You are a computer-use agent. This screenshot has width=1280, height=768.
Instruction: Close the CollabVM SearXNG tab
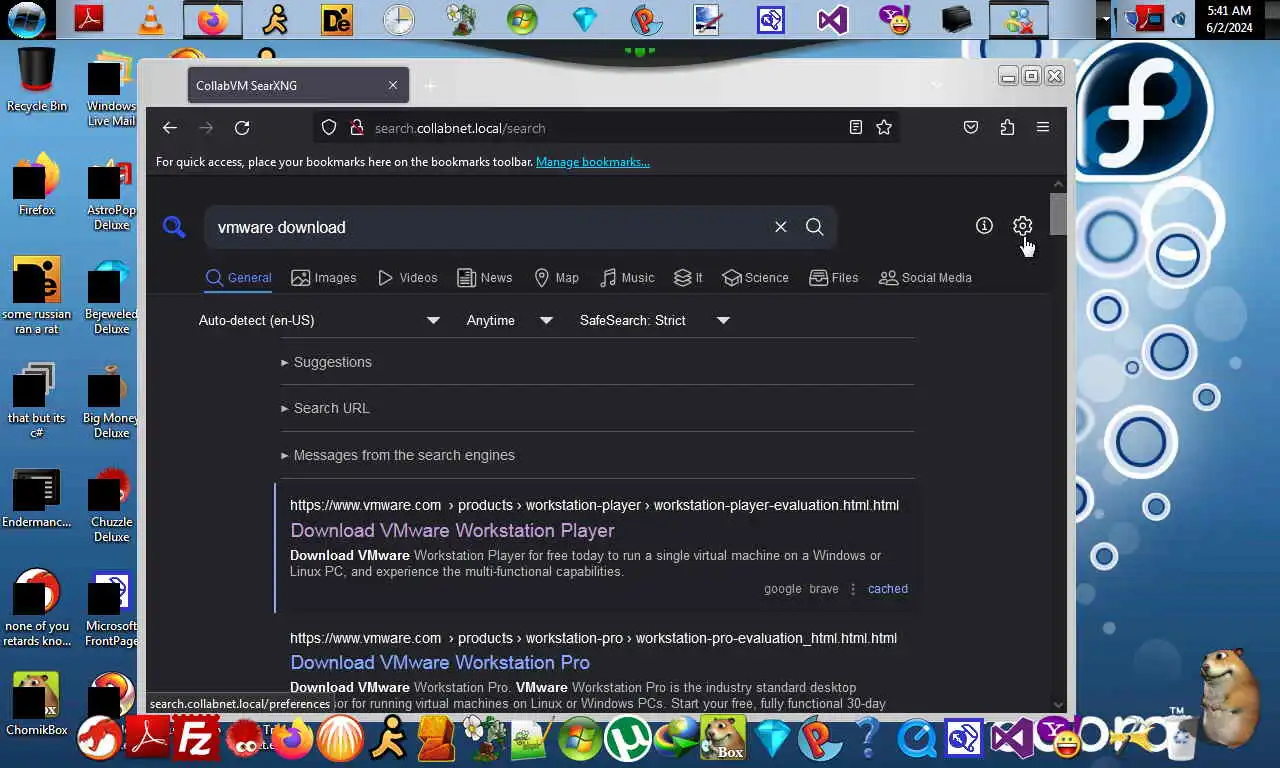pos(393,86)
